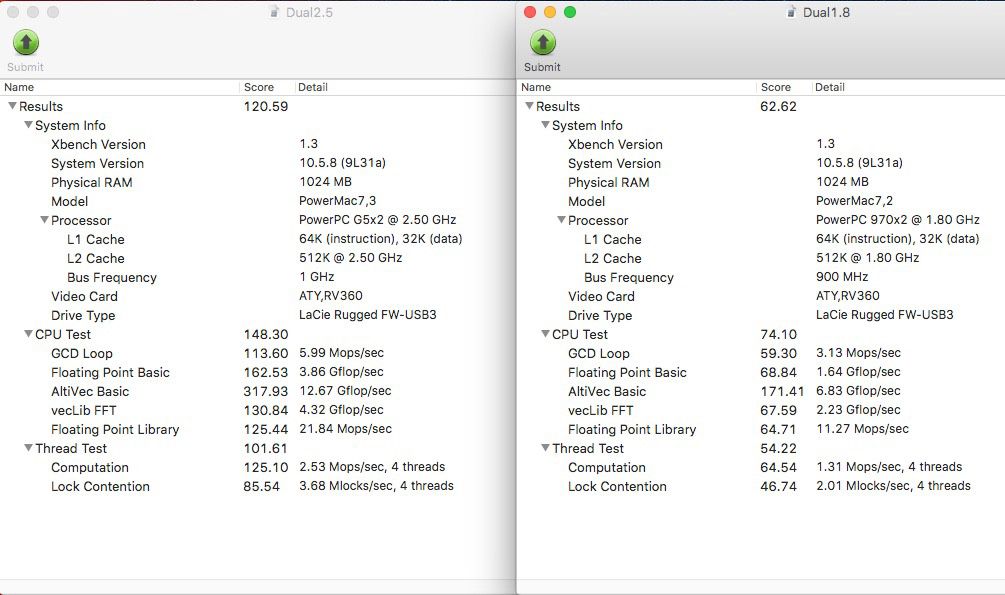Click the green zoom button of Dual1.8
1005x595 pixels.
click(570, 12)
